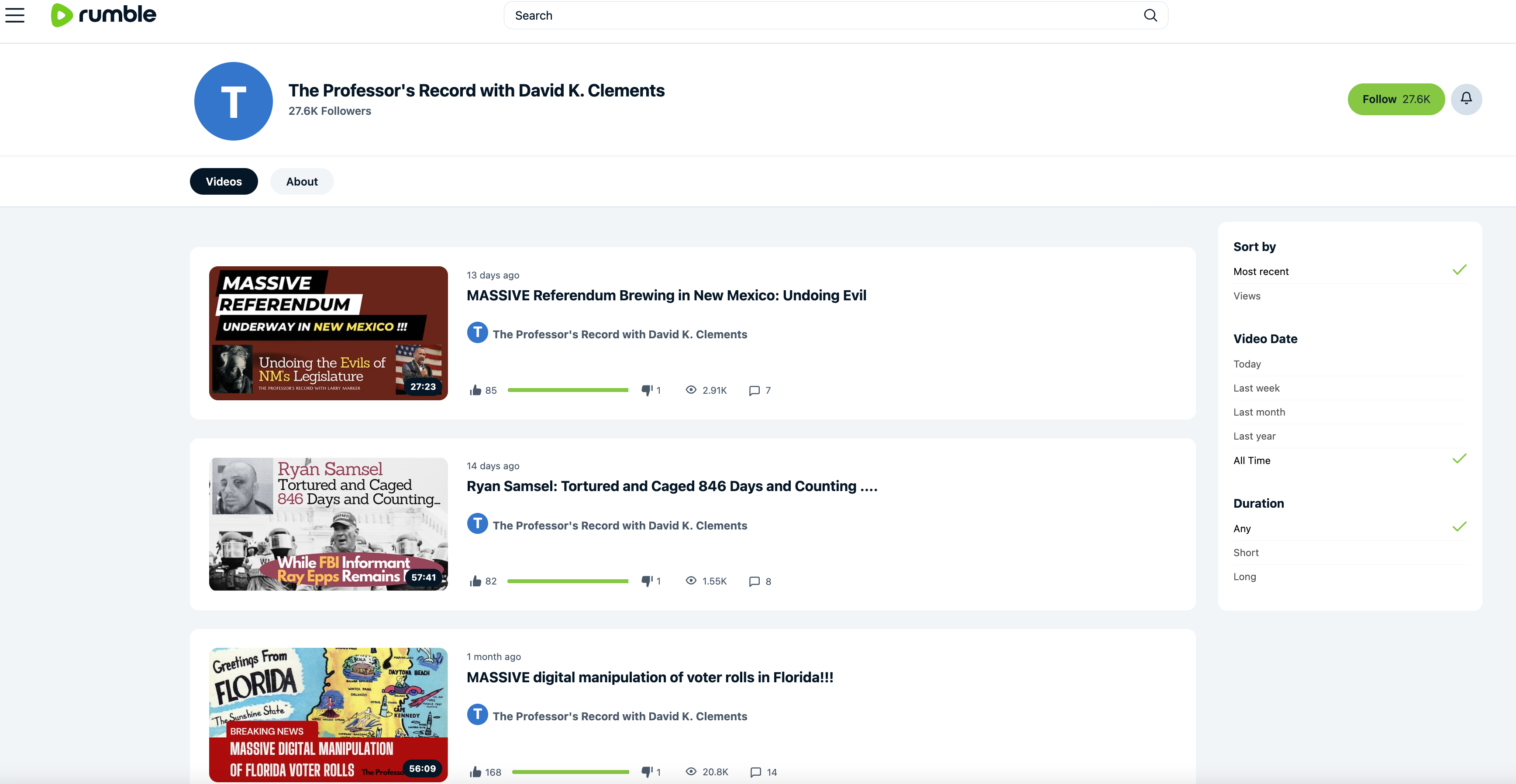Click the green Follow button
1516x784 pixels.
tap(1395, 100)
